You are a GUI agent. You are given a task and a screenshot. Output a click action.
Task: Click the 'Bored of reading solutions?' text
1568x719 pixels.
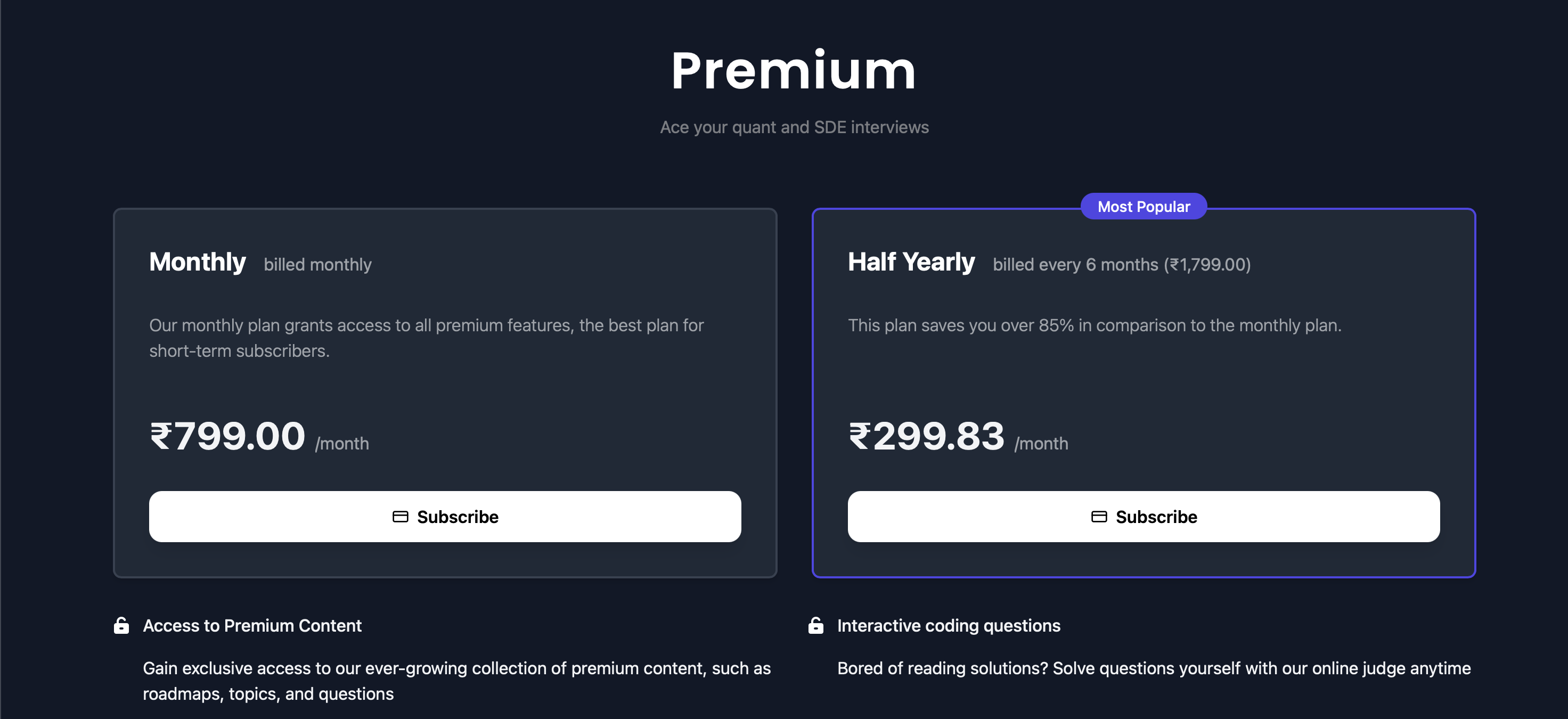1154,668
